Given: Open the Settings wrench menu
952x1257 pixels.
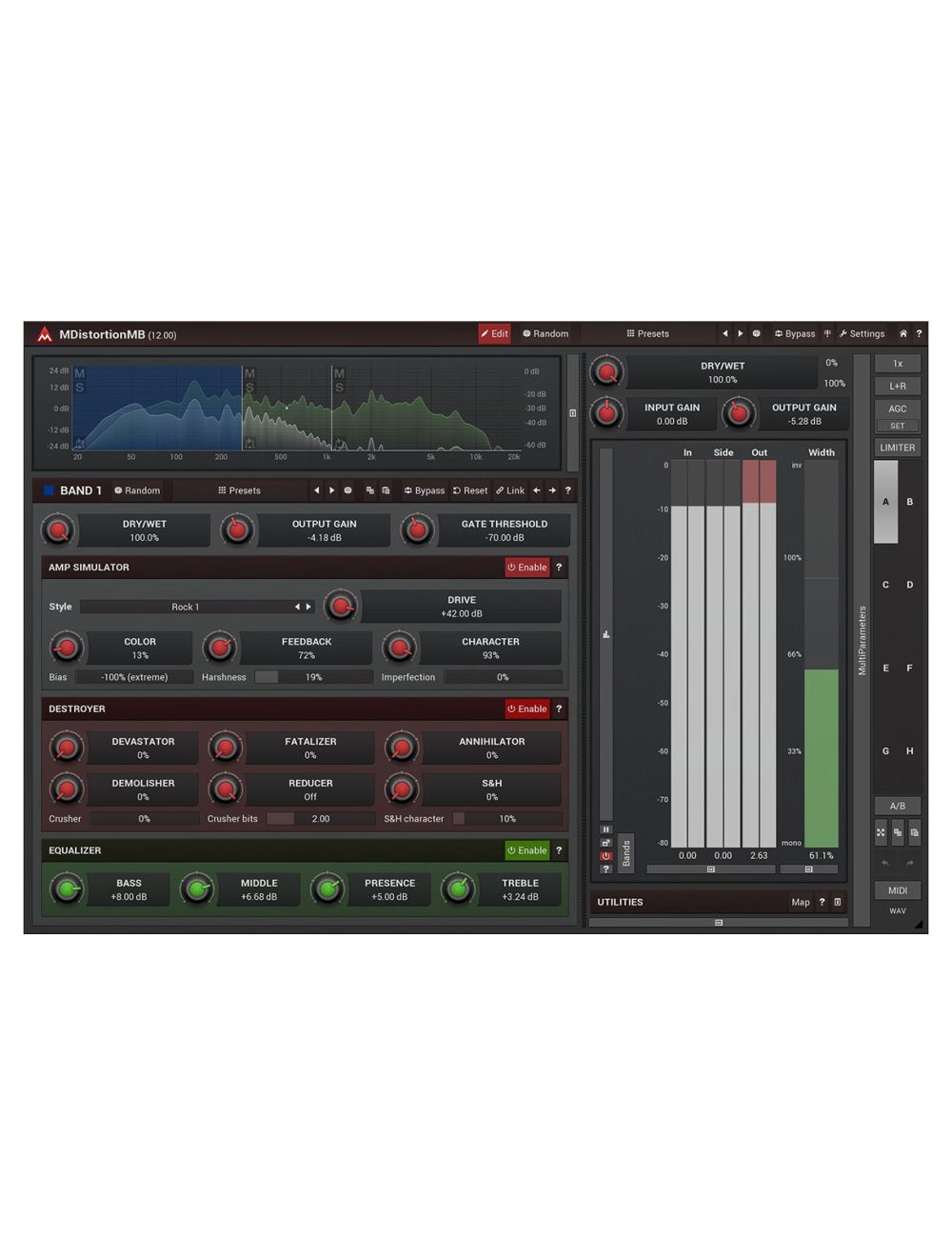Looking at the screenshot, I should point(862,334).
